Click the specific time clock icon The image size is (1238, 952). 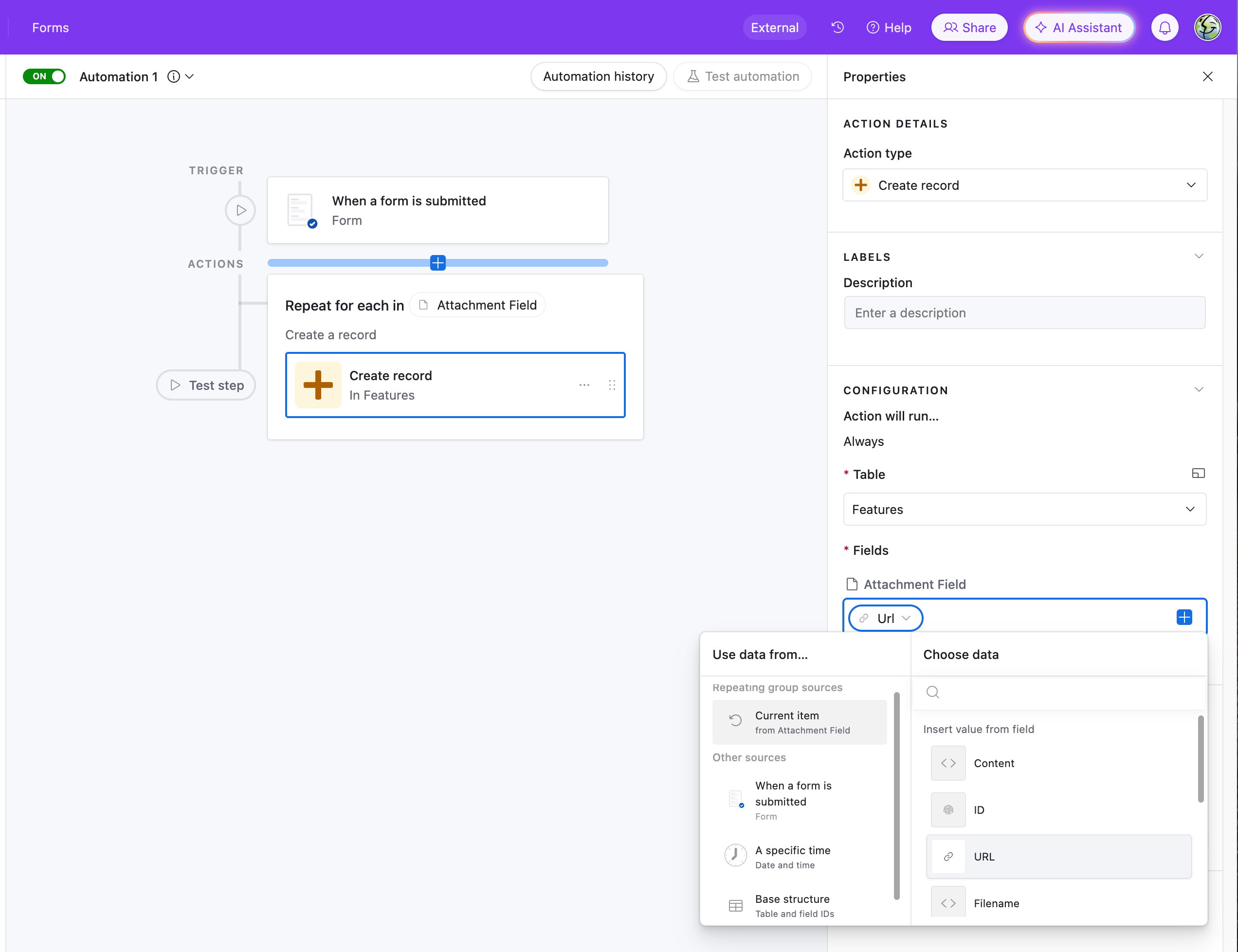click(x=735, y=855)
